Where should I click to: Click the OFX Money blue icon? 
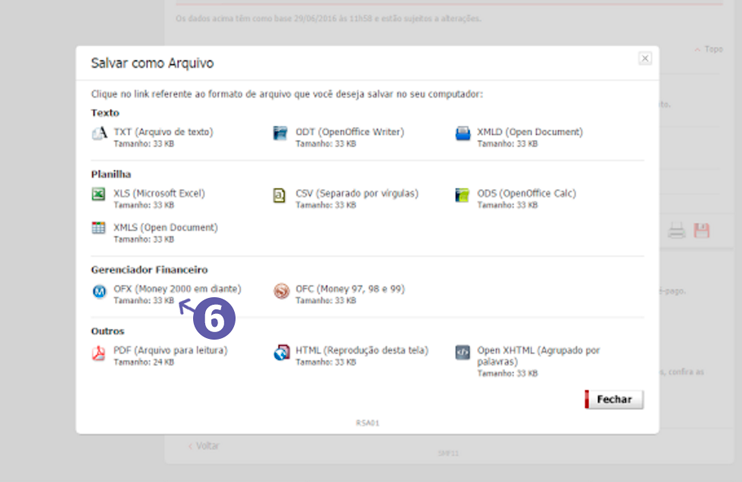coord(99,291)
